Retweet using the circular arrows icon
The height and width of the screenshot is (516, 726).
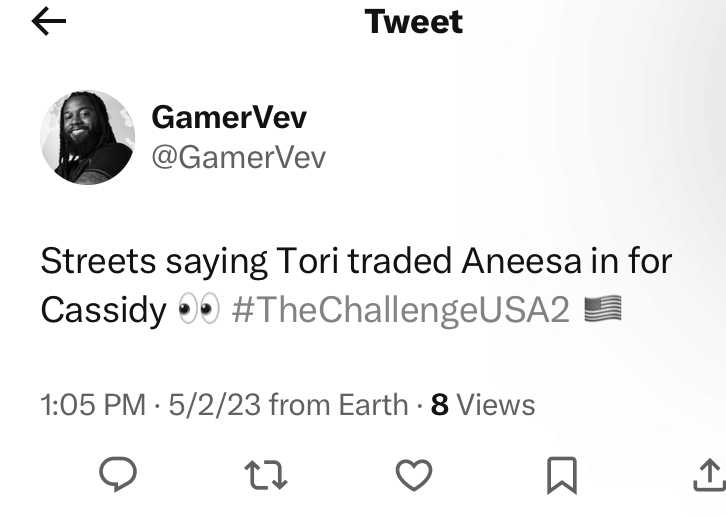pos(266,475)
